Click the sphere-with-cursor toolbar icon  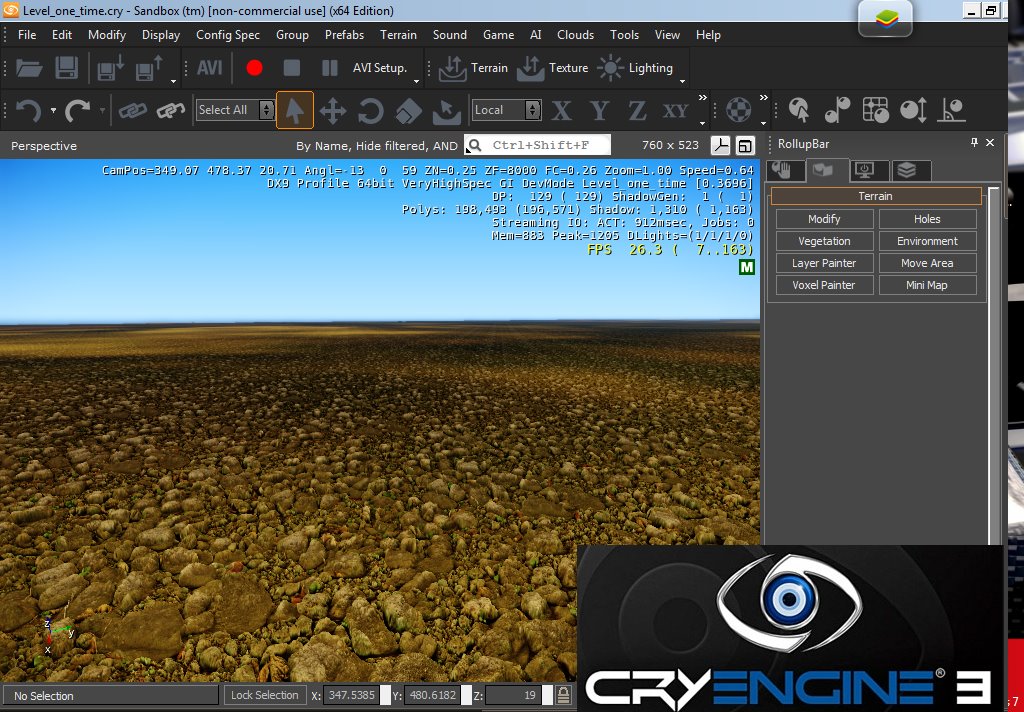click(799, 110)
